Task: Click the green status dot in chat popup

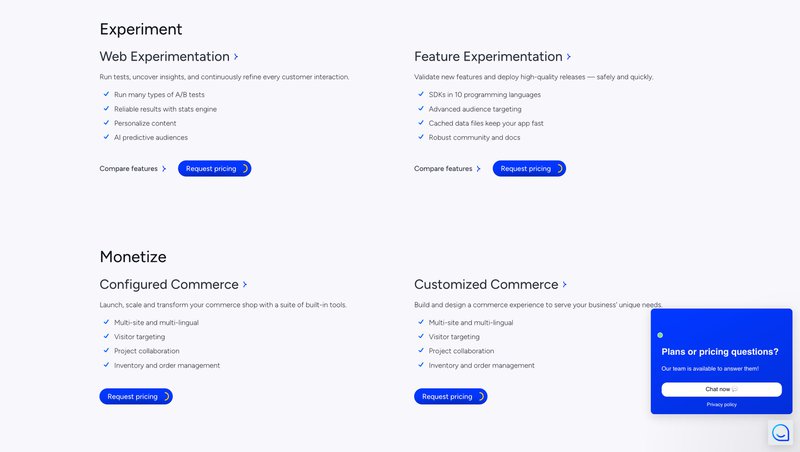Action: 660,335
